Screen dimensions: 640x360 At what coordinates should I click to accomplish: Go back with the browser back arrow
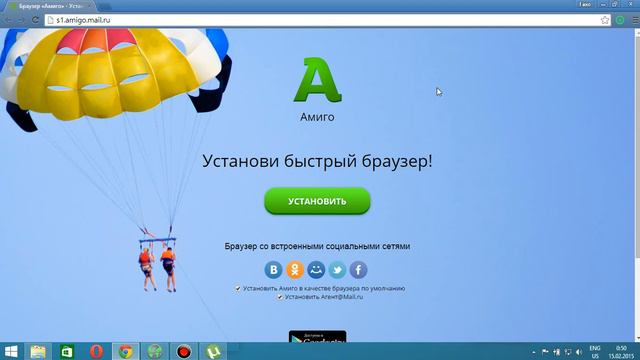[8, 20]
